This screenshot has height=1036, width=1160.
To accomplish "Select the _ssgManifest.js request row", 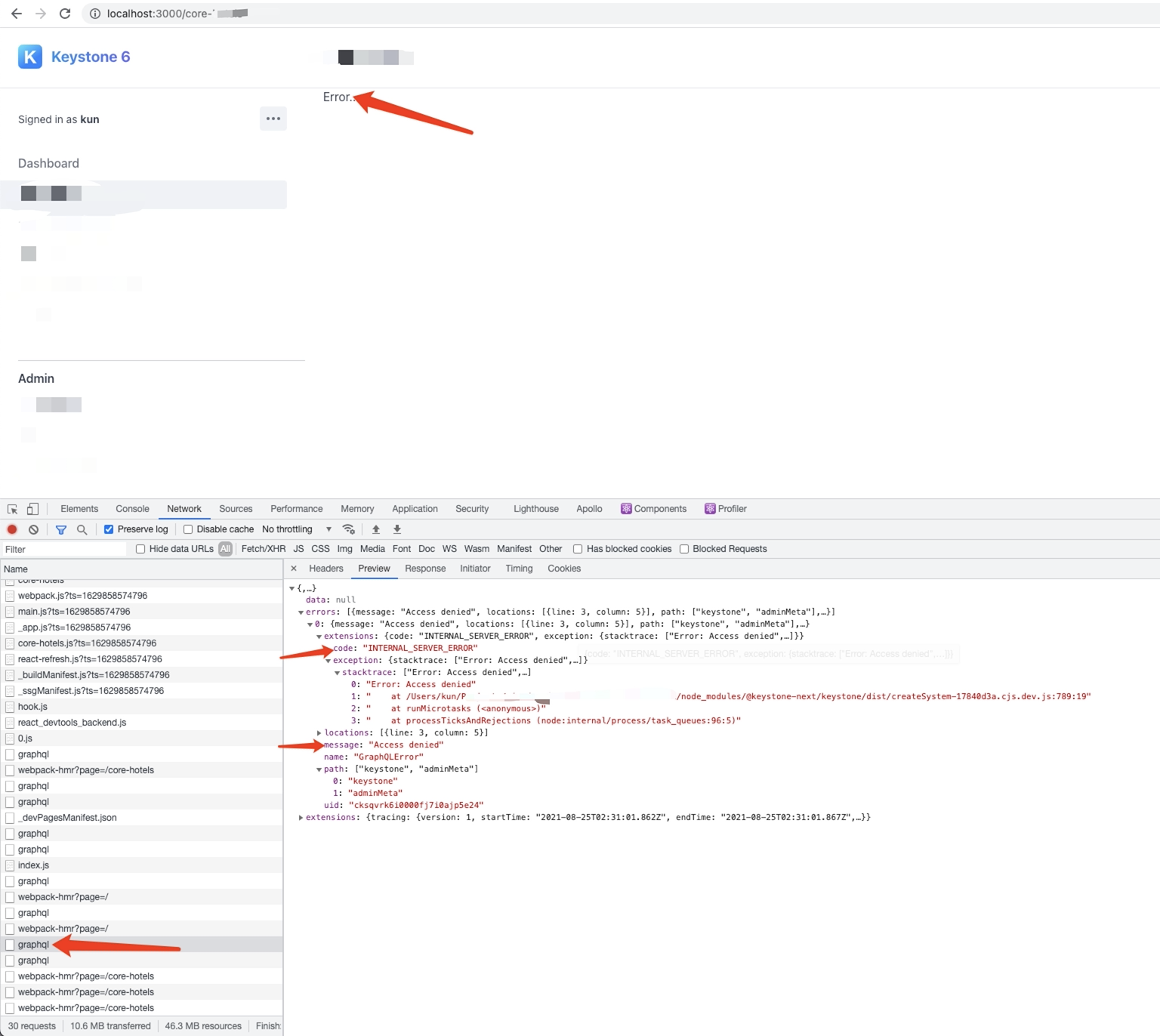I will pos(141,691).
